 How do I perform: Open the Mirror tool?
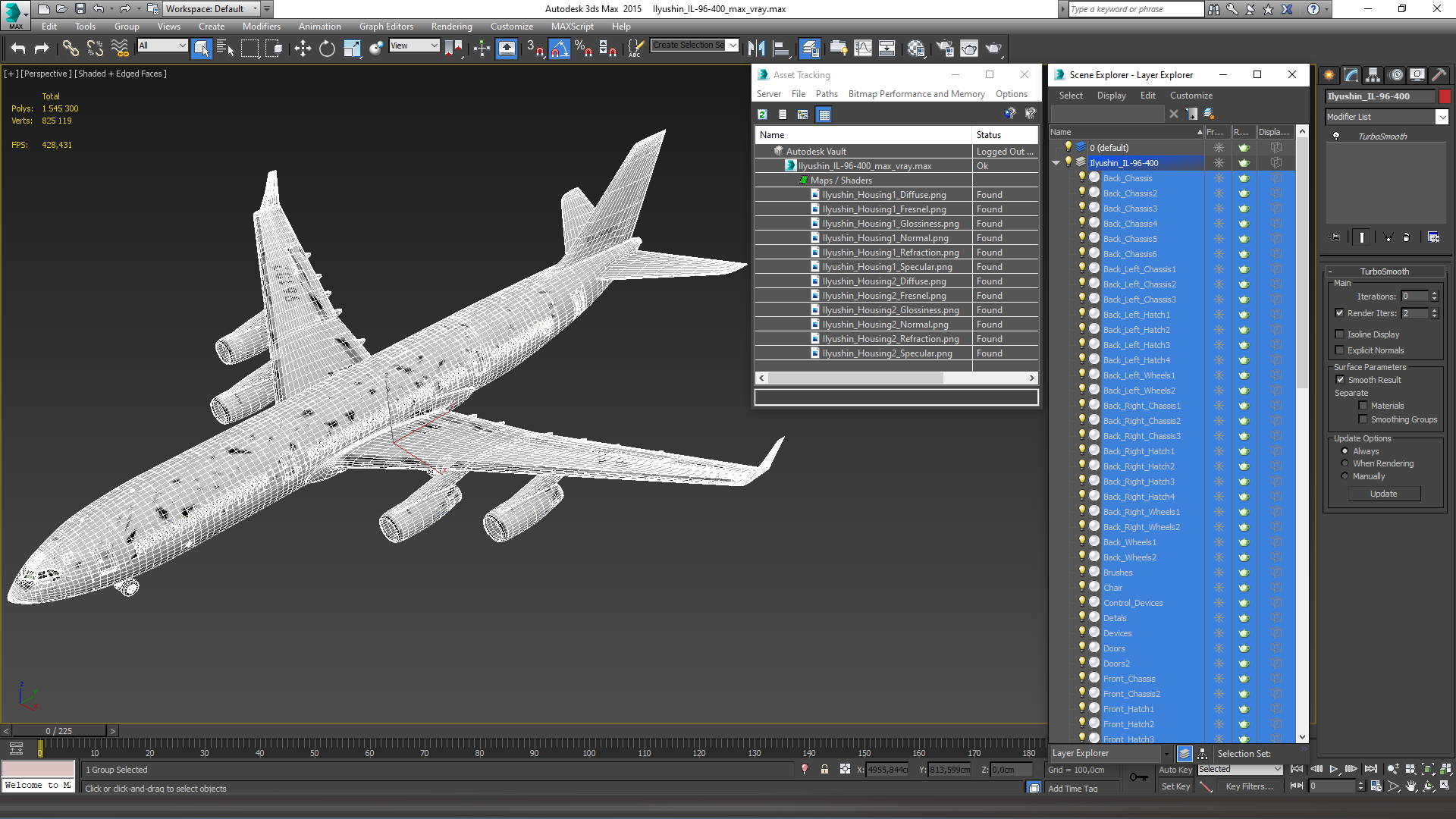coord(756,49)
